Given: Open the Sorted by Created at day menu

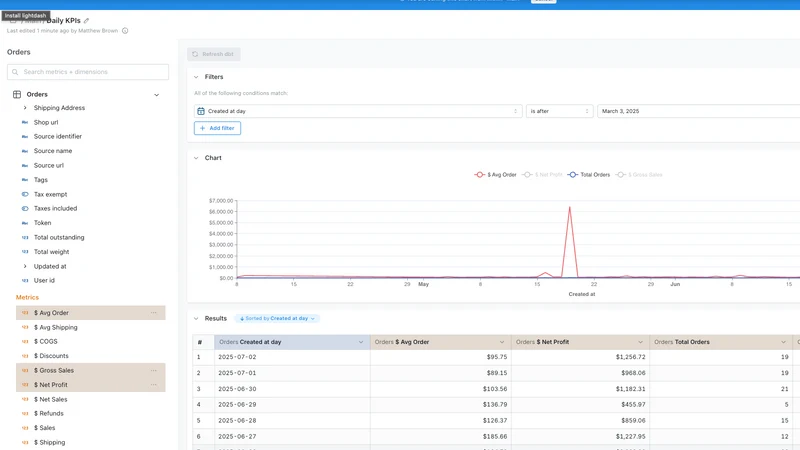Looking at the screenshot, I should coord(277,318).
